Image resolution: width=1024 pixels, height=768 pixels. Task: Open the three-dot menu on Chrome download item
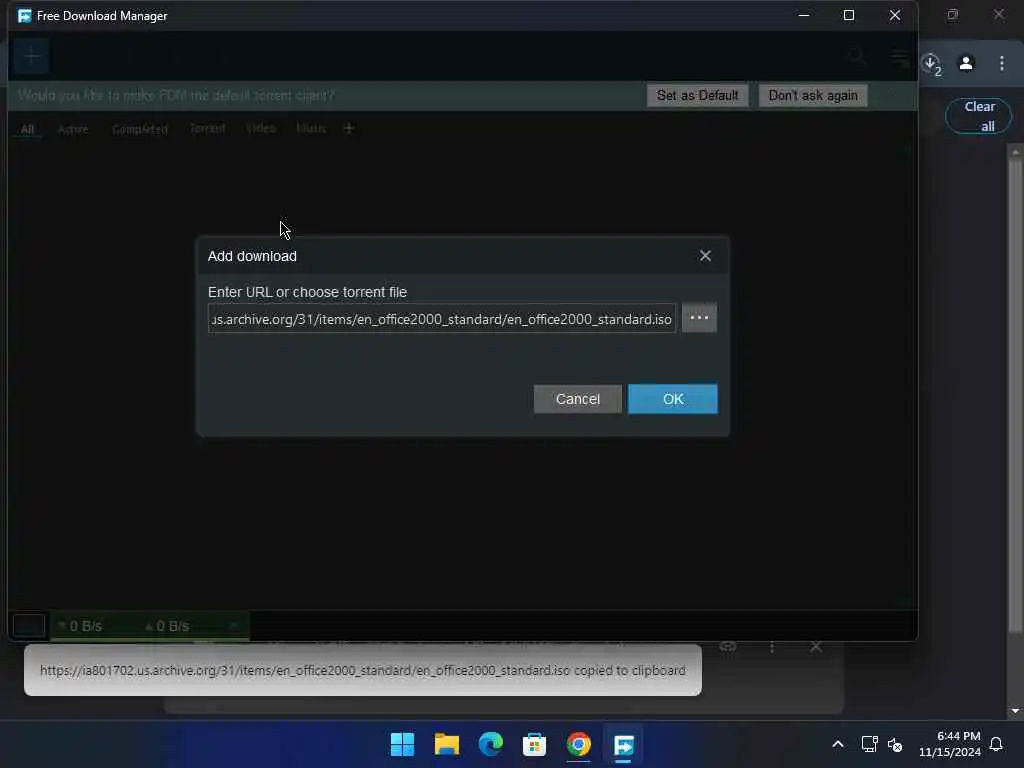pos(772,647)
